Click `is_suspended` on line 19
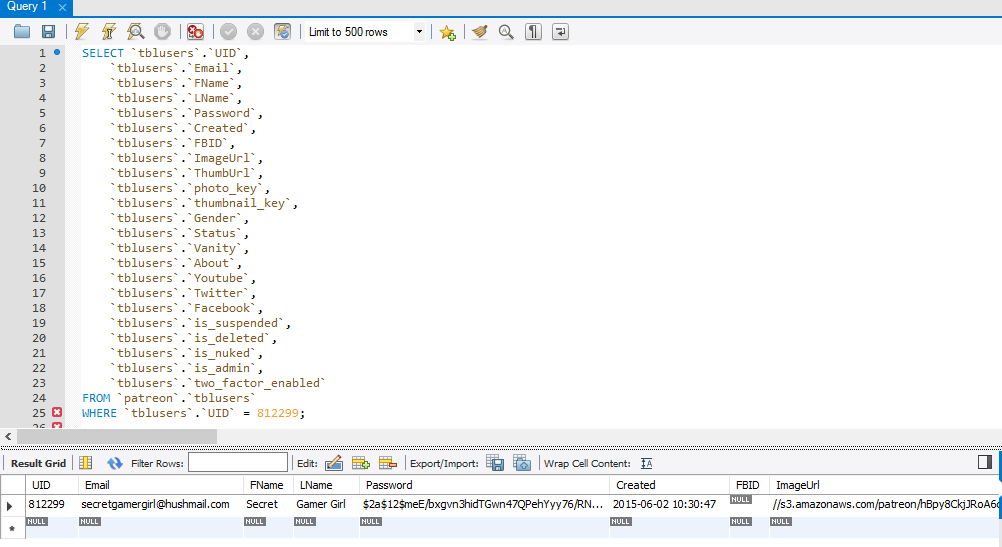The height and width of the screenshot is (547, 1002). point(236,323)
